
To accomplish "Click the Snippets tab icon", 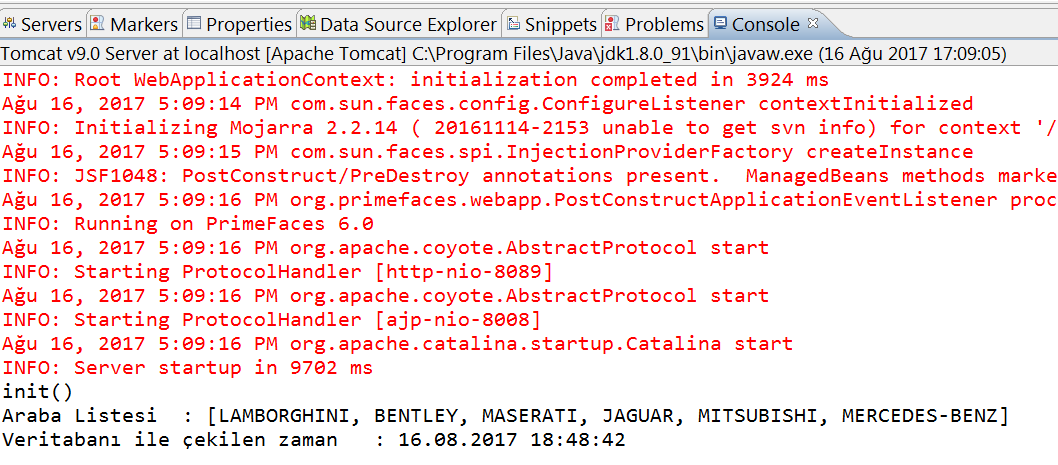I will click(514, 24).
